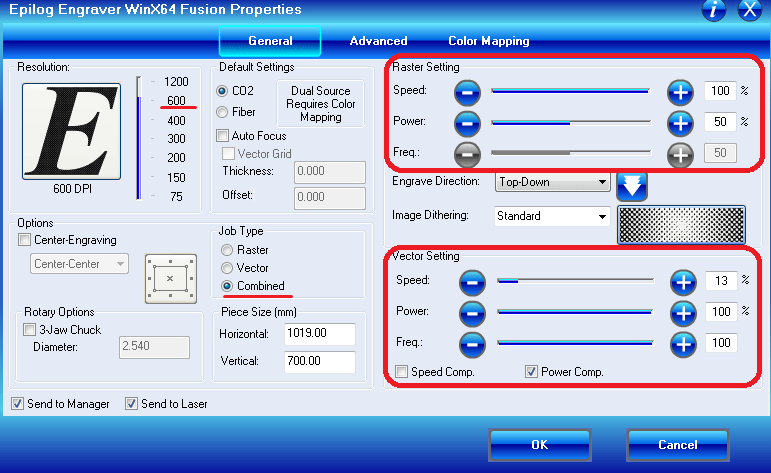Enable Auto Focus checkbox
Screen dimensions: 771x473
coord(223,135)
